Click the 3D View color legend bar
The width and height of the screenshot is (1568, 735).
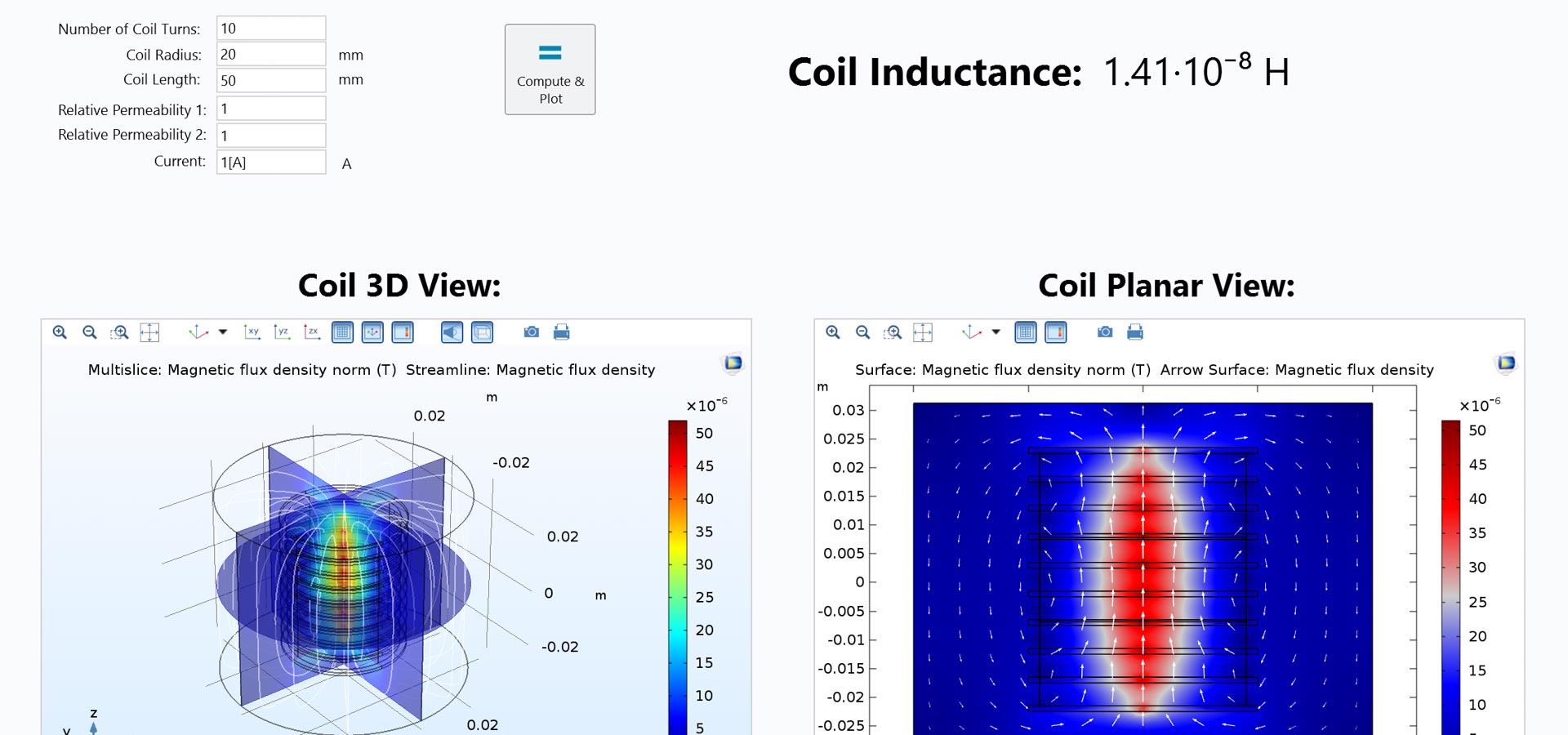678,577
